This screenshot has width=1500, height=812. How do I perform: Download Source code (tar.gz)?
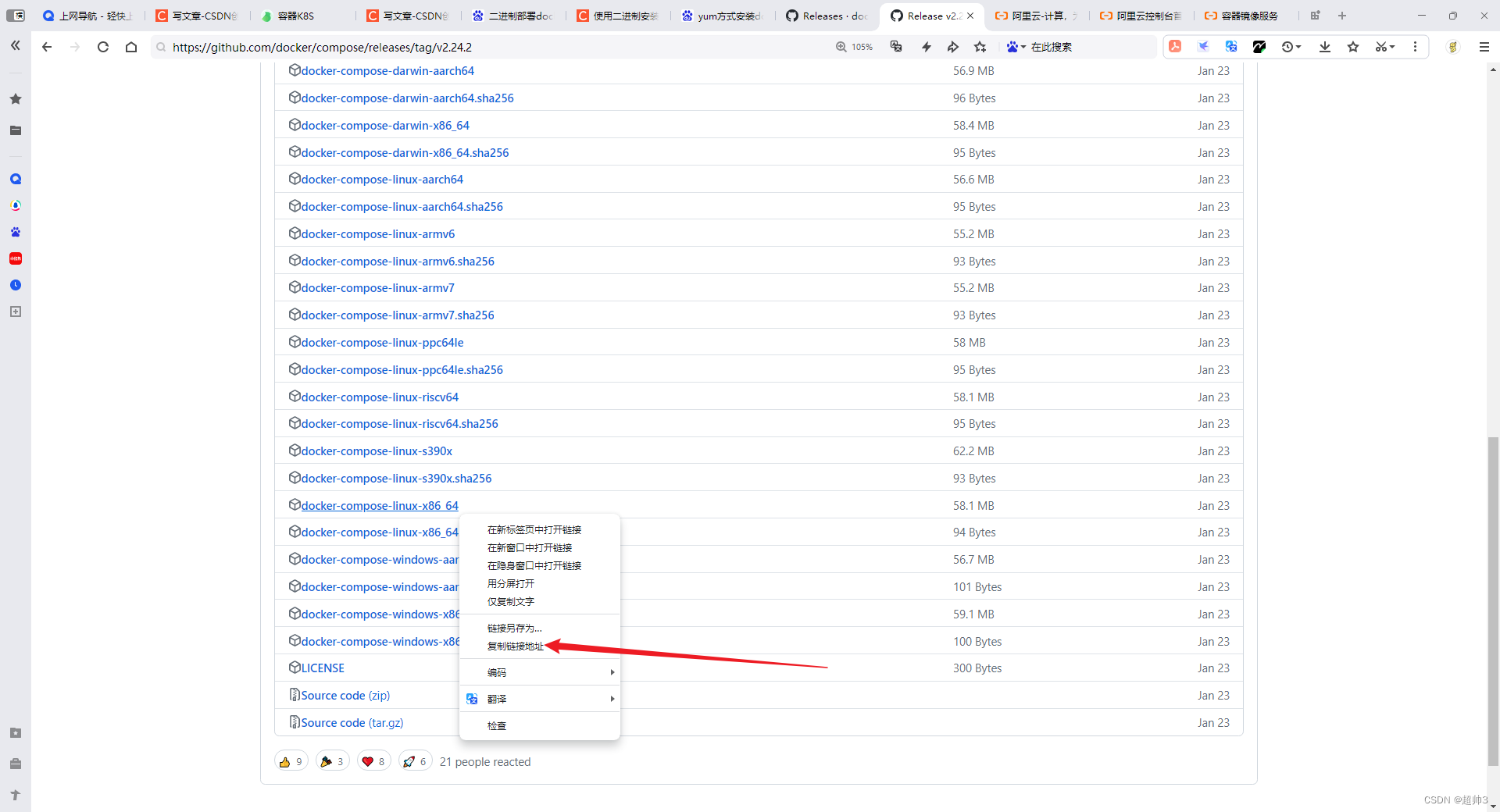[352, 722]
